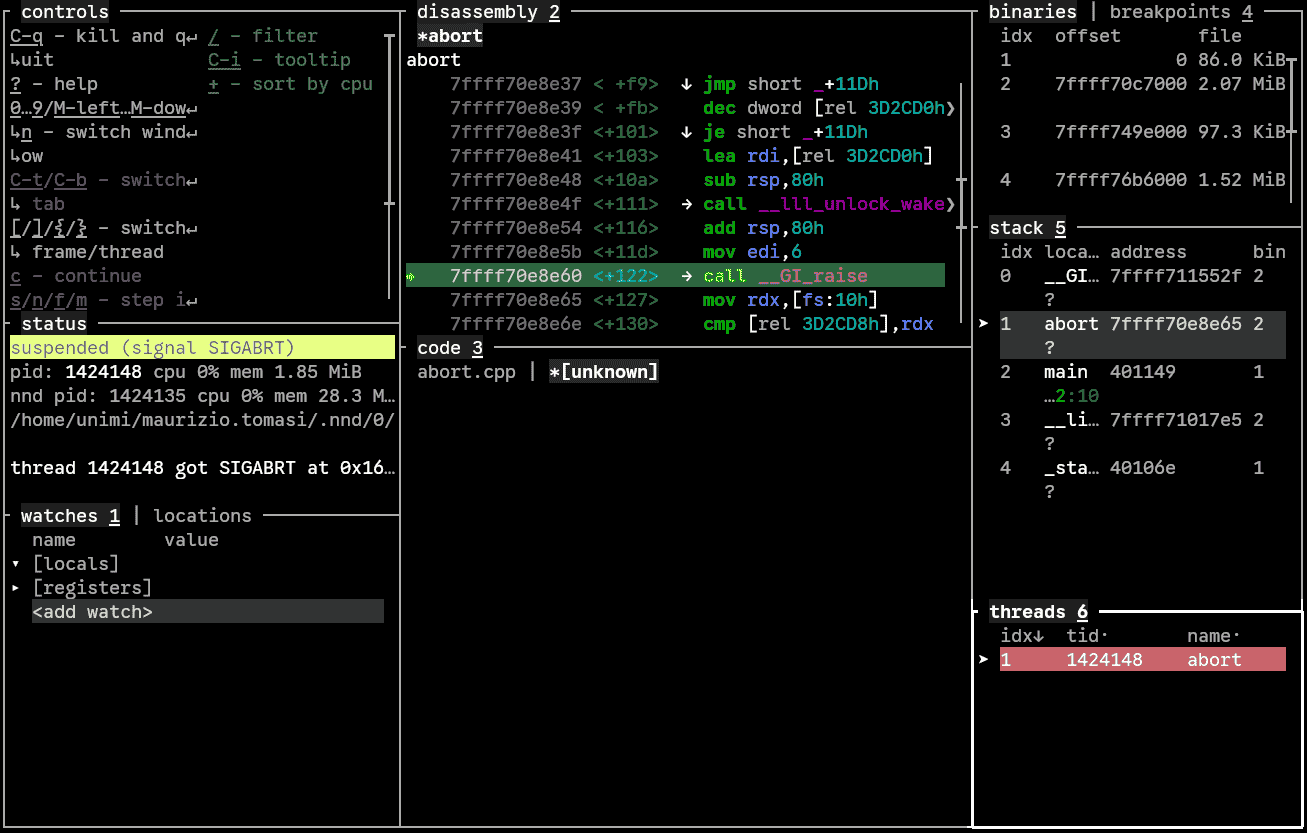1307x833 pixels.
Task: Click the current instruction pointer arrow in disassembly
Action: 410,276
